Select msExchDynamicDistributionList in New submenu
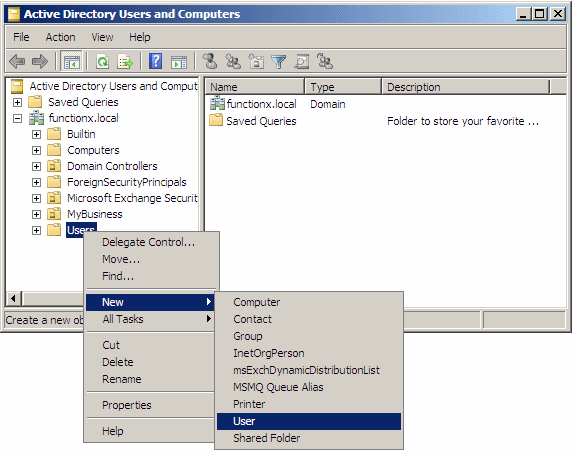The image size is (573, 453). [309, 370]
